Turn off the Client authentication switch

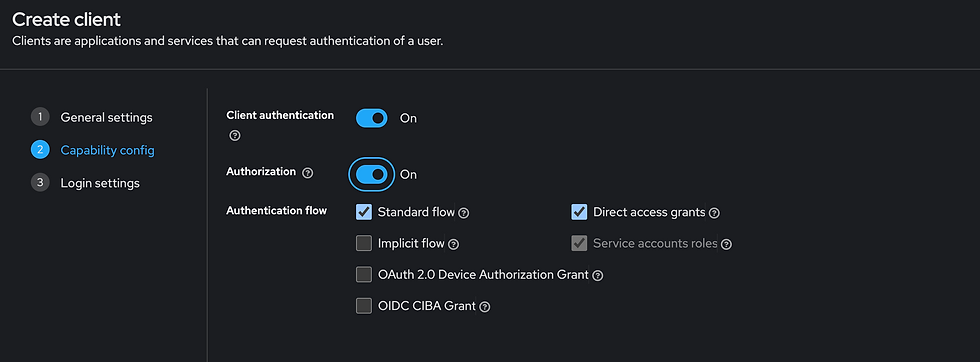(372, 118)
